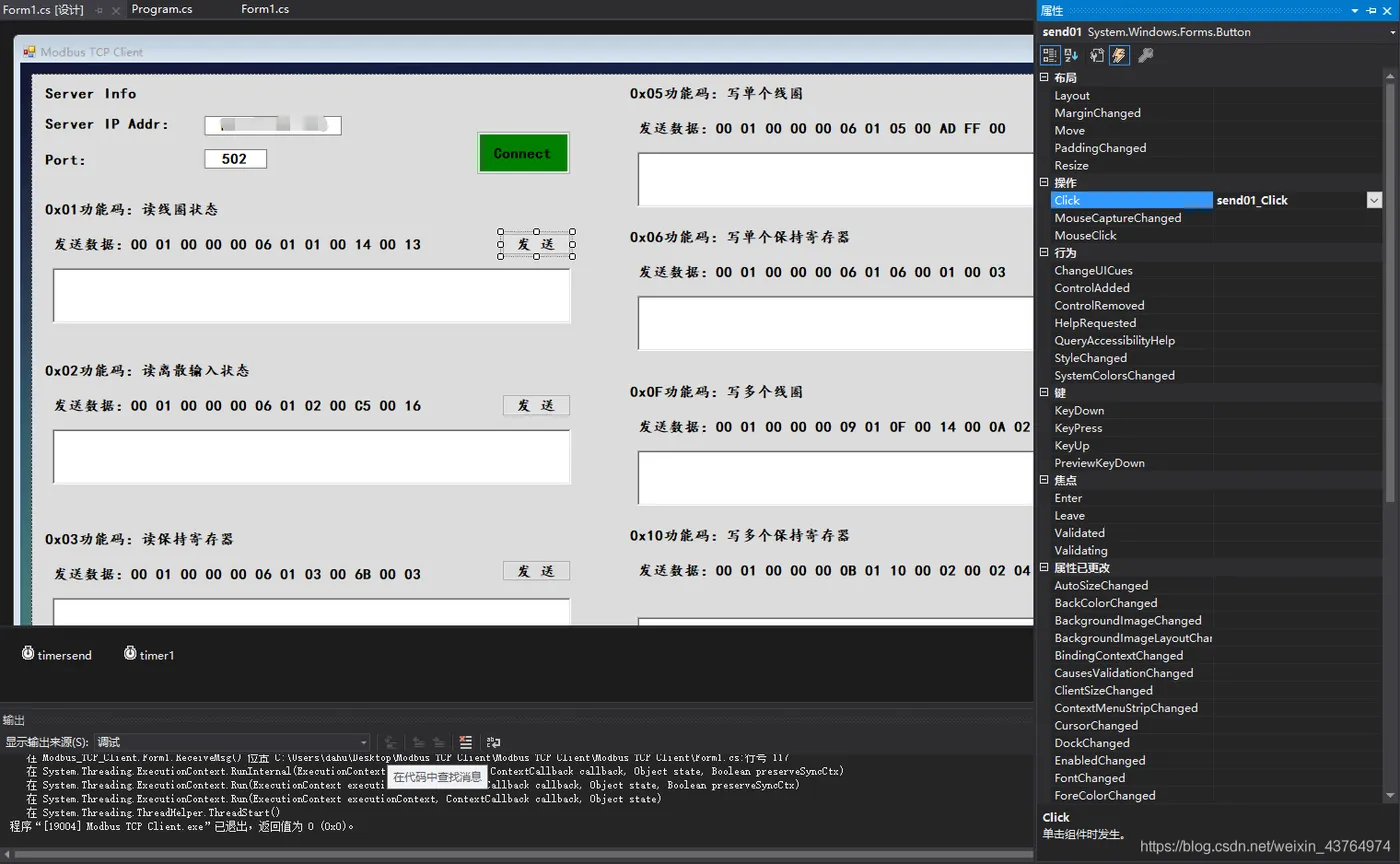Go to previous message in Output toolbar

click(418, 742)
